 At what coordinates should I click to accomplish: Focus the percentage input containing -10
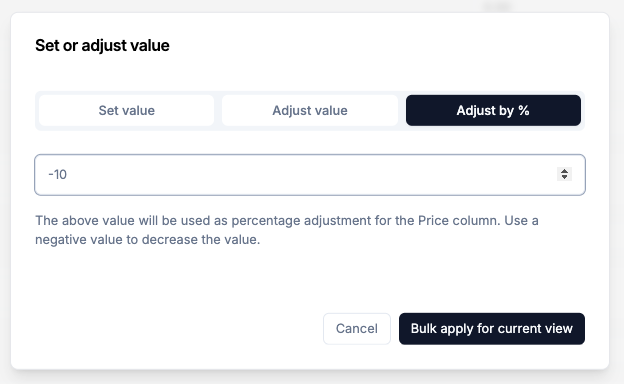click(x=310, y=175)
